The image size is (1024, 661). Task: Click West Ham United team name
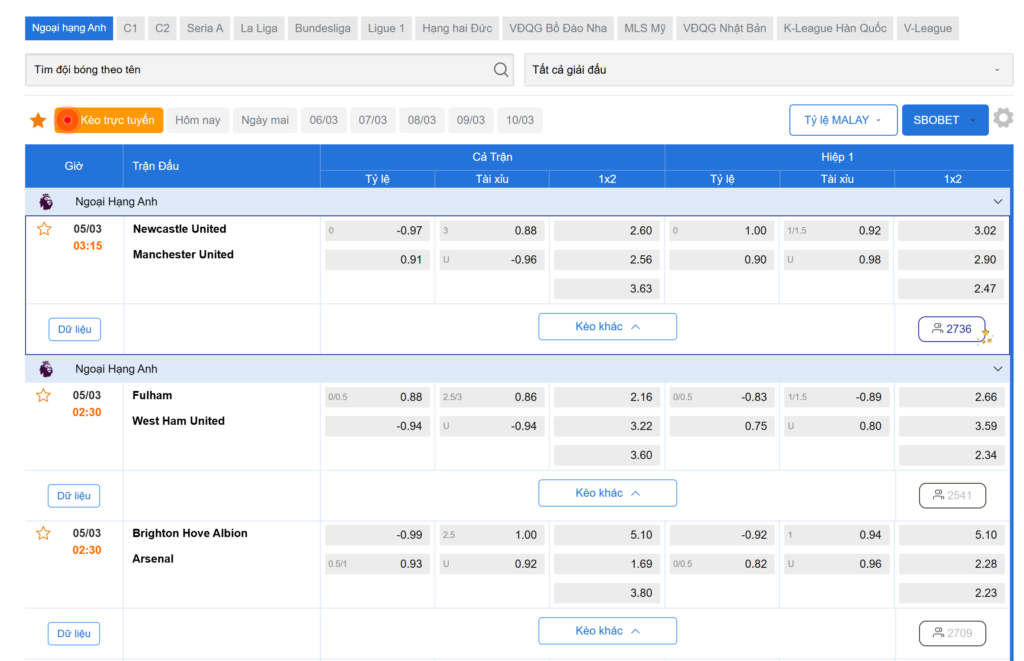178,421
